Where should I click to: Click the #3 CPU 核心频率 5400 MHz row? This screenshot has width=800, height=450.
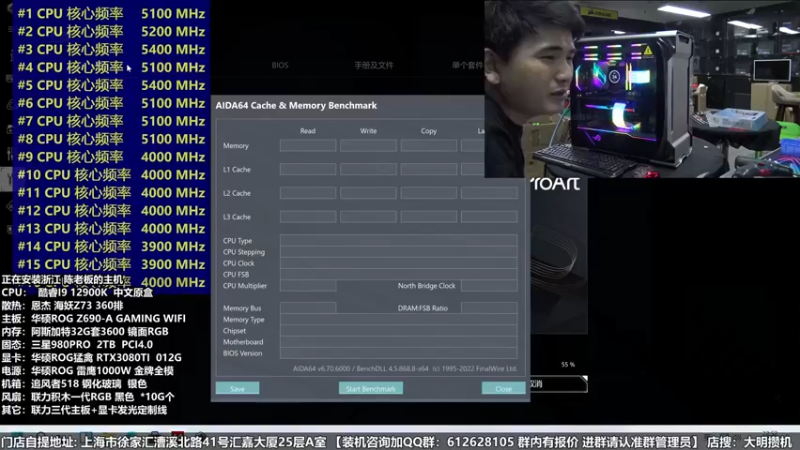coord(111,49)
